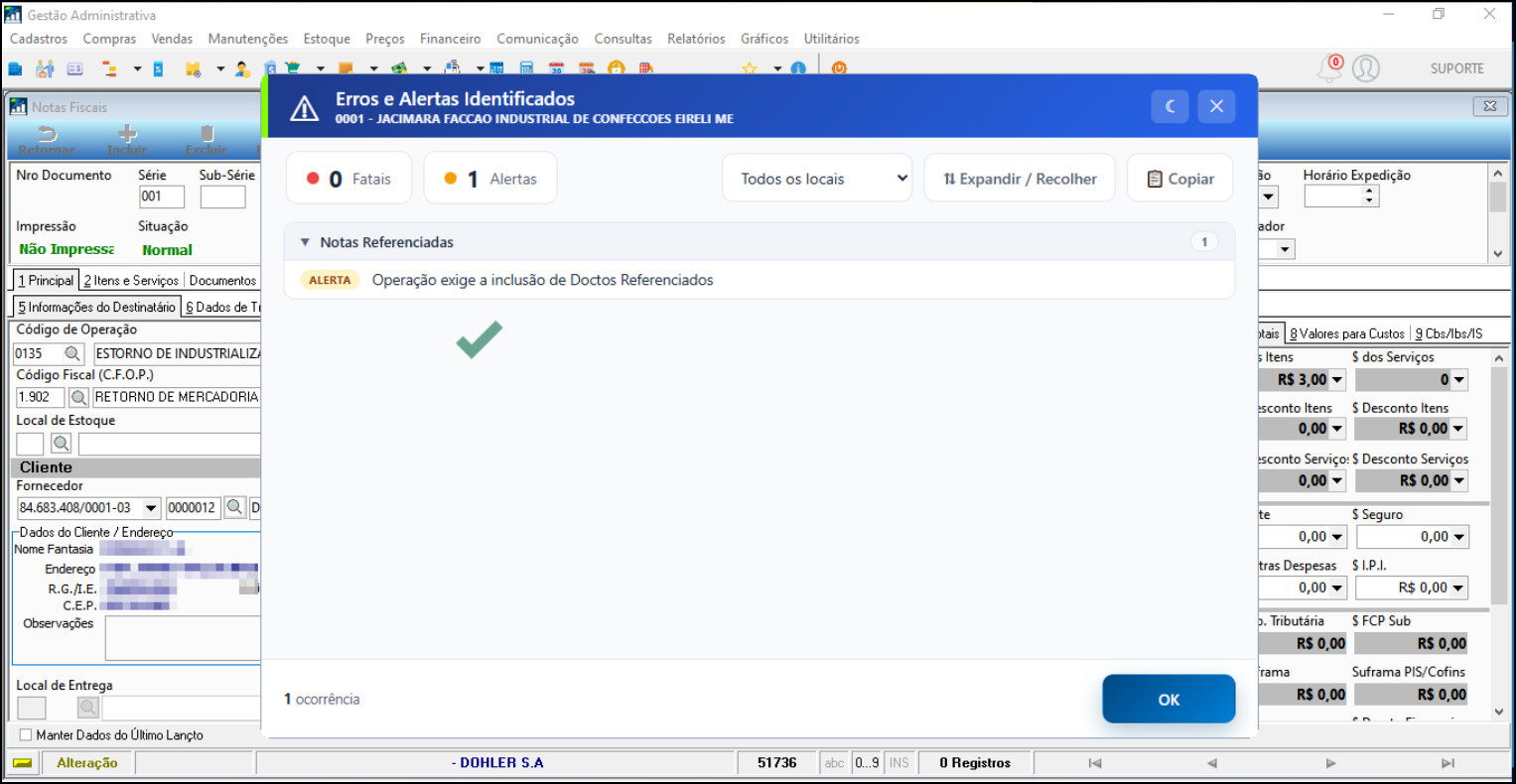
Task: Toggle the Alertas filter
Action: coord(490,179)
